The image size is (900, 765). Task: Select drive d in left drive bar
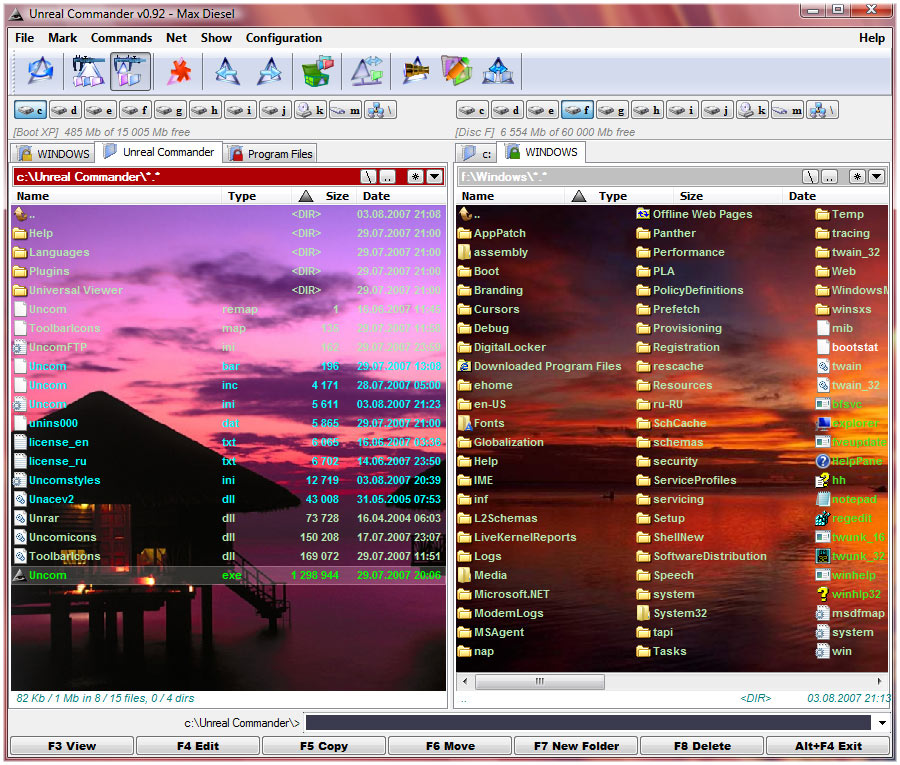[x=65, y=110]
